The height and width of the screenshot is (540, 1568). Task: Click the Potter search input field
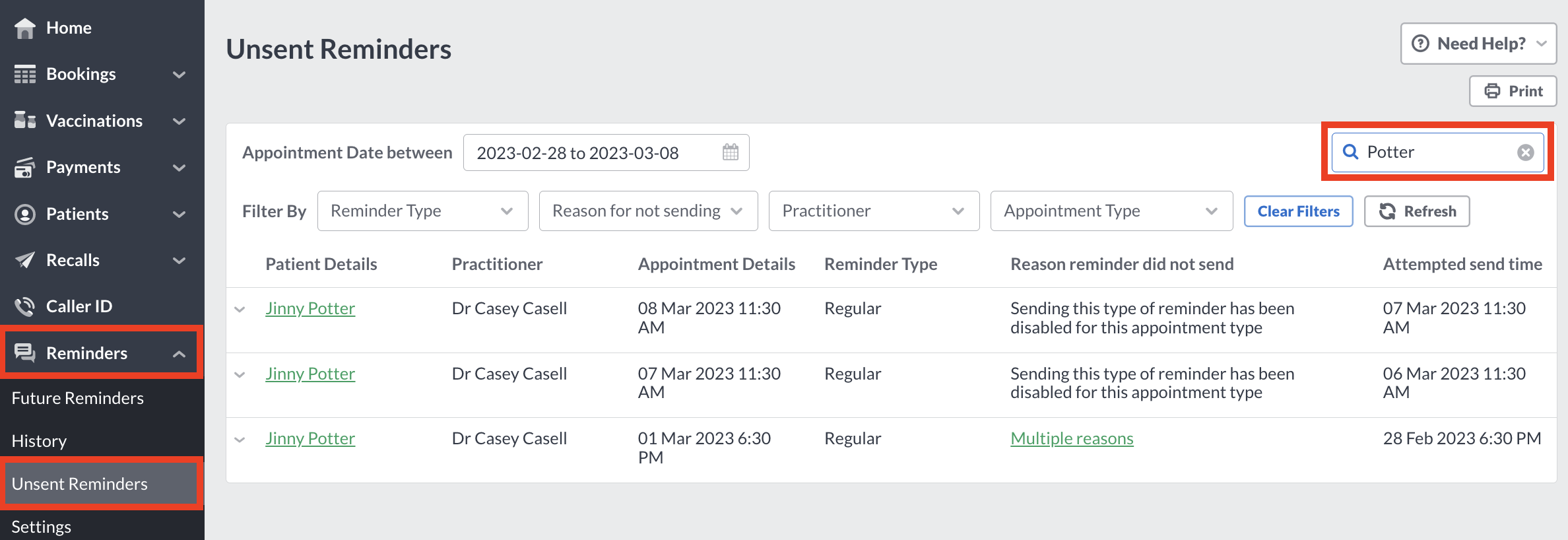point(1437,152)
